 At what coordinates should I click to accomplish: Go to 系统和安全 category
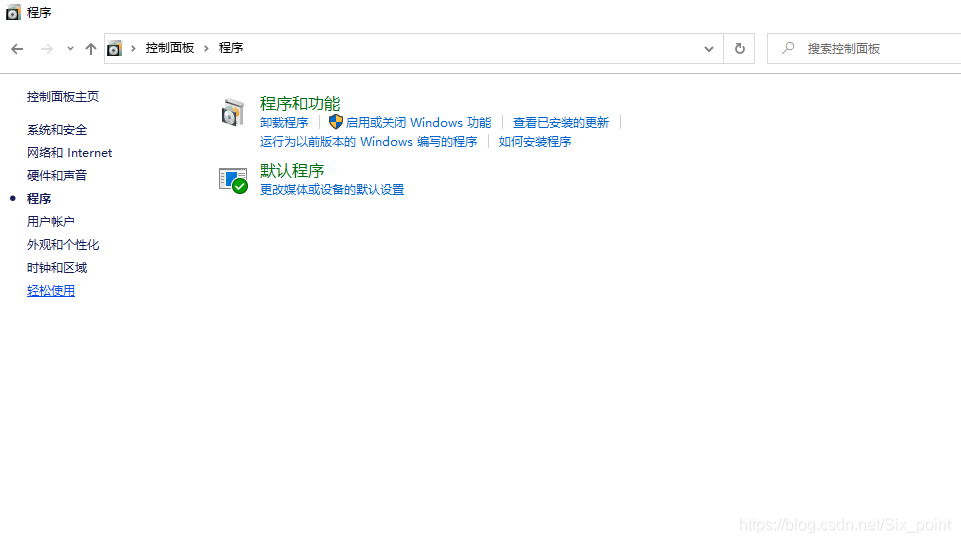tap(57, 130)
